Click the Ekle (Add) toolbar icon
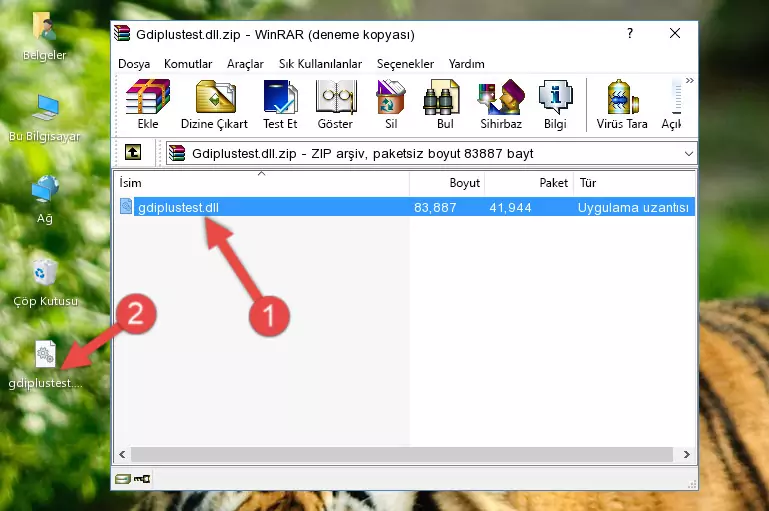The image size is (769, 511). pos(148,104)
